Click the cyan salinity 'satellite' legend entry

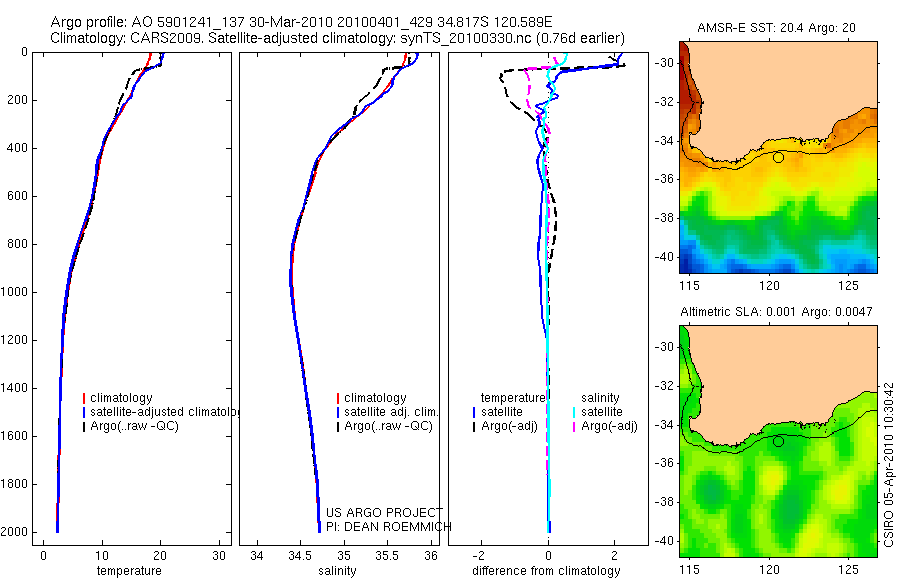click(x=598, y=412)
